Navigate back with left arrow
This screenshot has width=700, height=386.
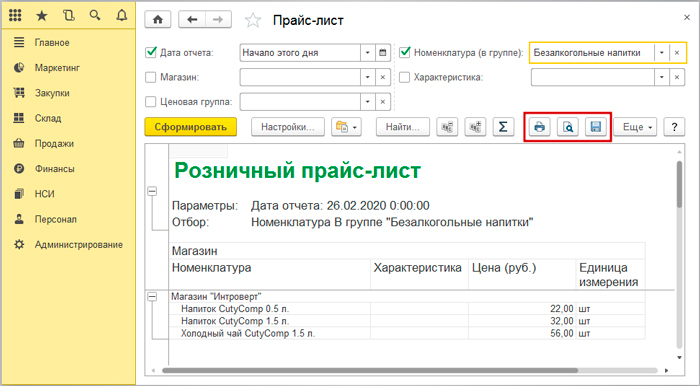[x=192, y=20]
